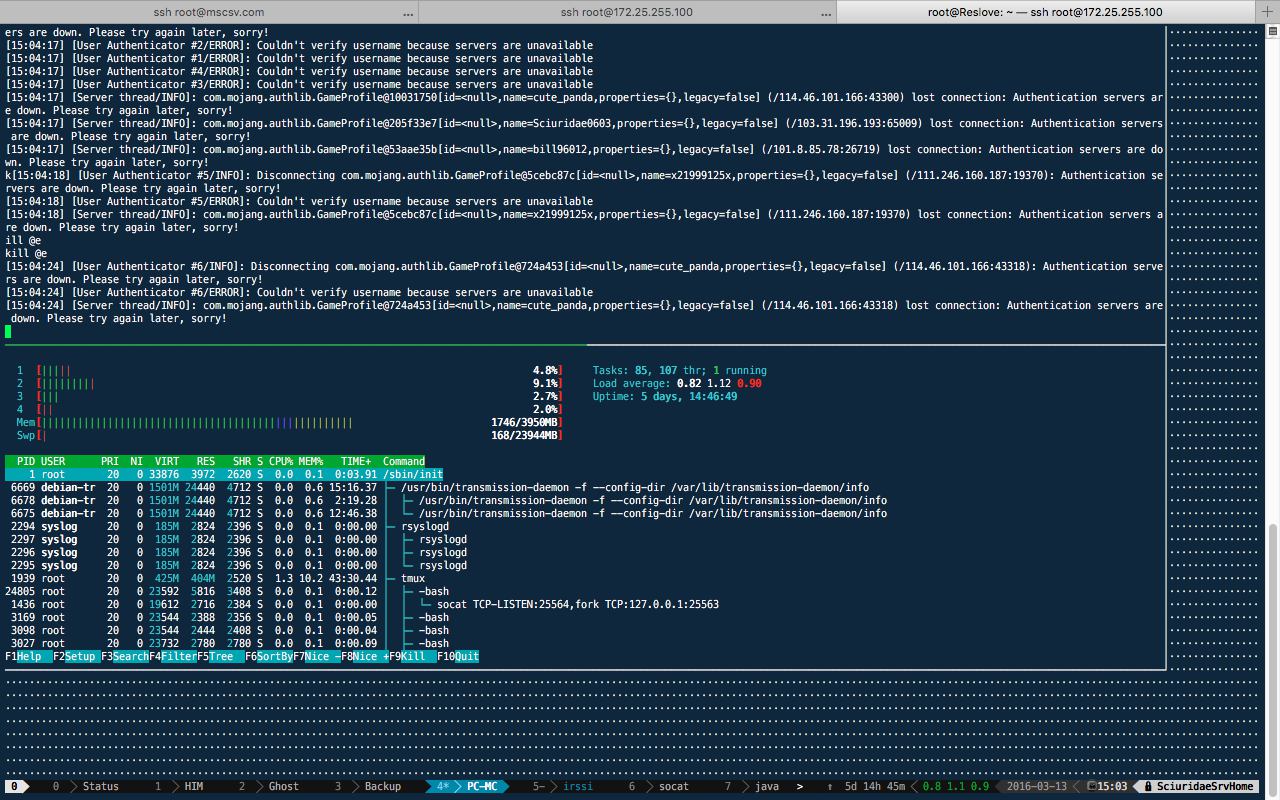Click F9 Kill in htop footer
This screenshot has width=1280, height=800.
coord(413,657)
